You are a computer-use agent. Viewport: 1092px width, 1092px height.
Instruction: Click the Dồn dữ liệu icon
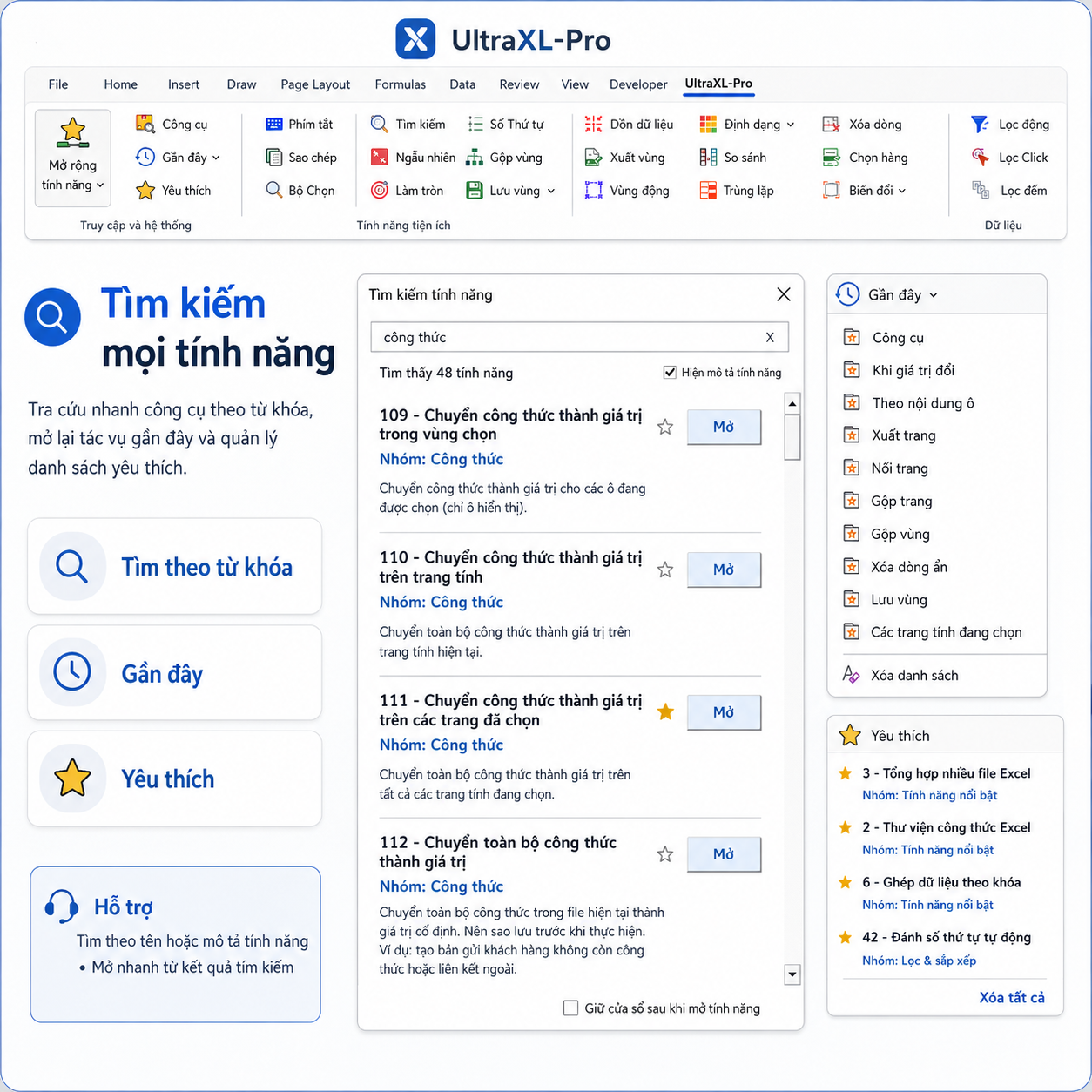[x=593, y=124]
